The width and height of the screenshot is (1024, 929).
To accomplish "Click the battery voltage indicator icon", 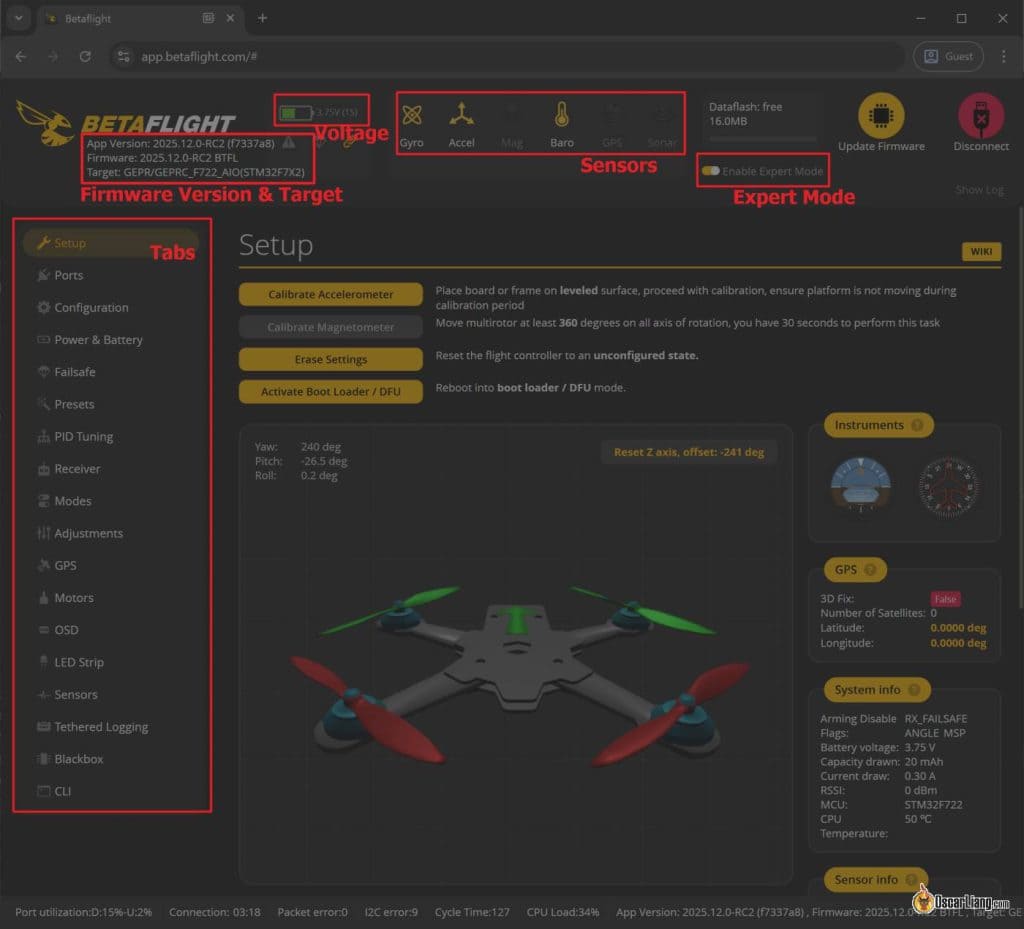I will click(295, 113).
